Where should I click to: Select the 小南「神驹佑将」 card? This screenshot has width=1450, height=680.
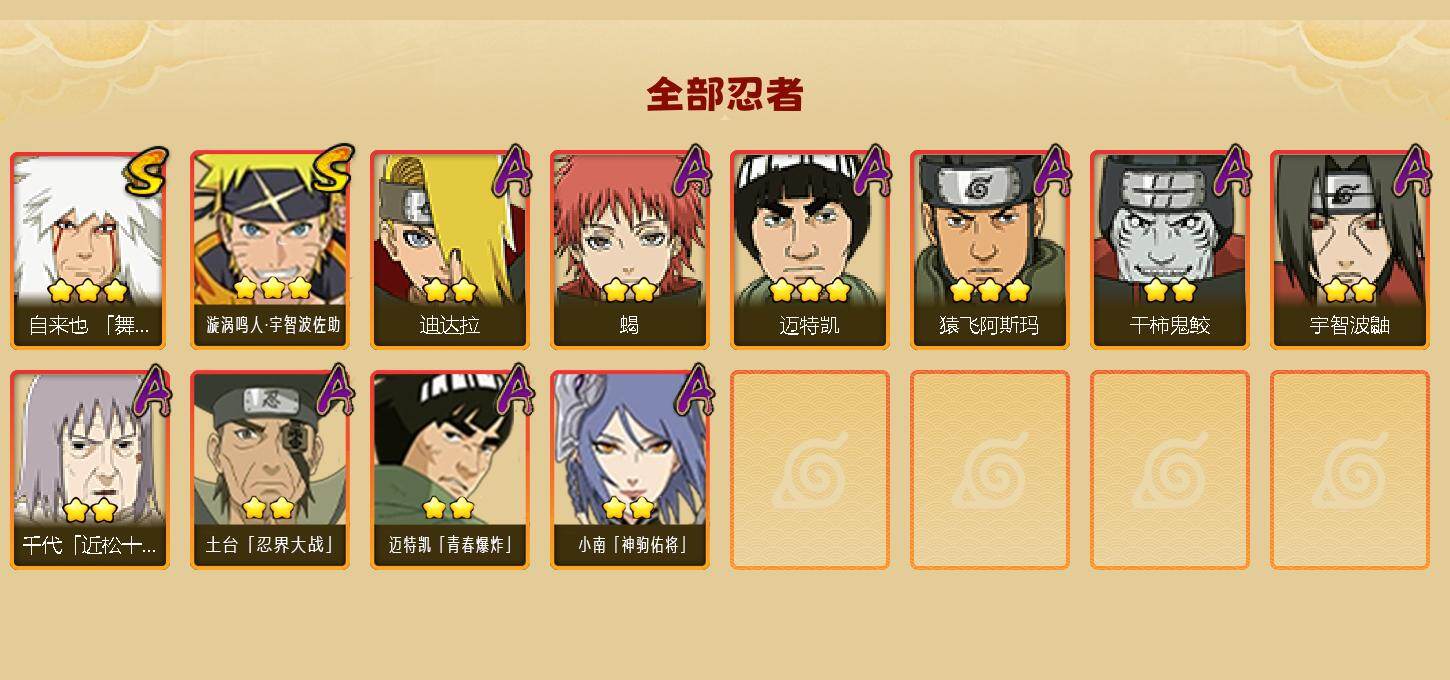630,470
